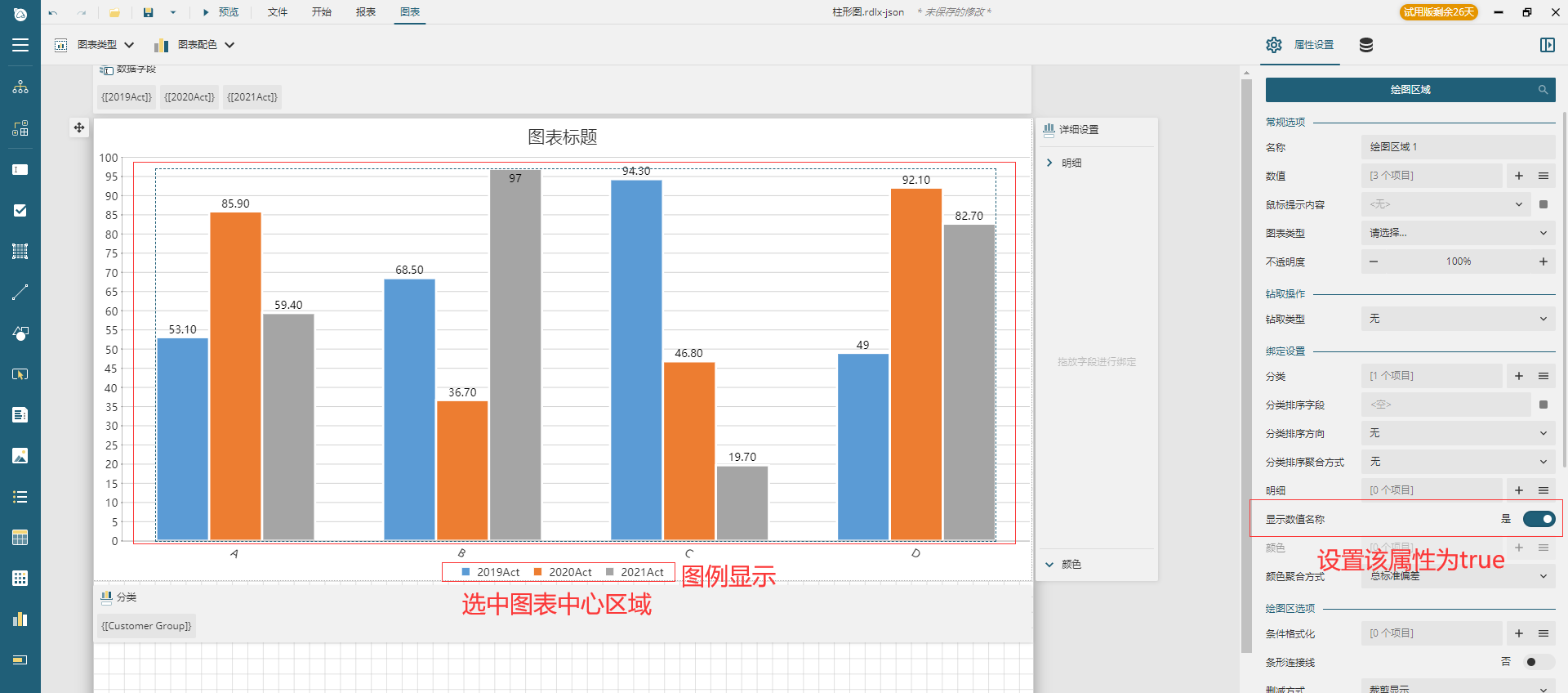The height and width of the screenshot is (693, 1568).
Task: Switch to the 报表 tab
Action: coord(366,12)
